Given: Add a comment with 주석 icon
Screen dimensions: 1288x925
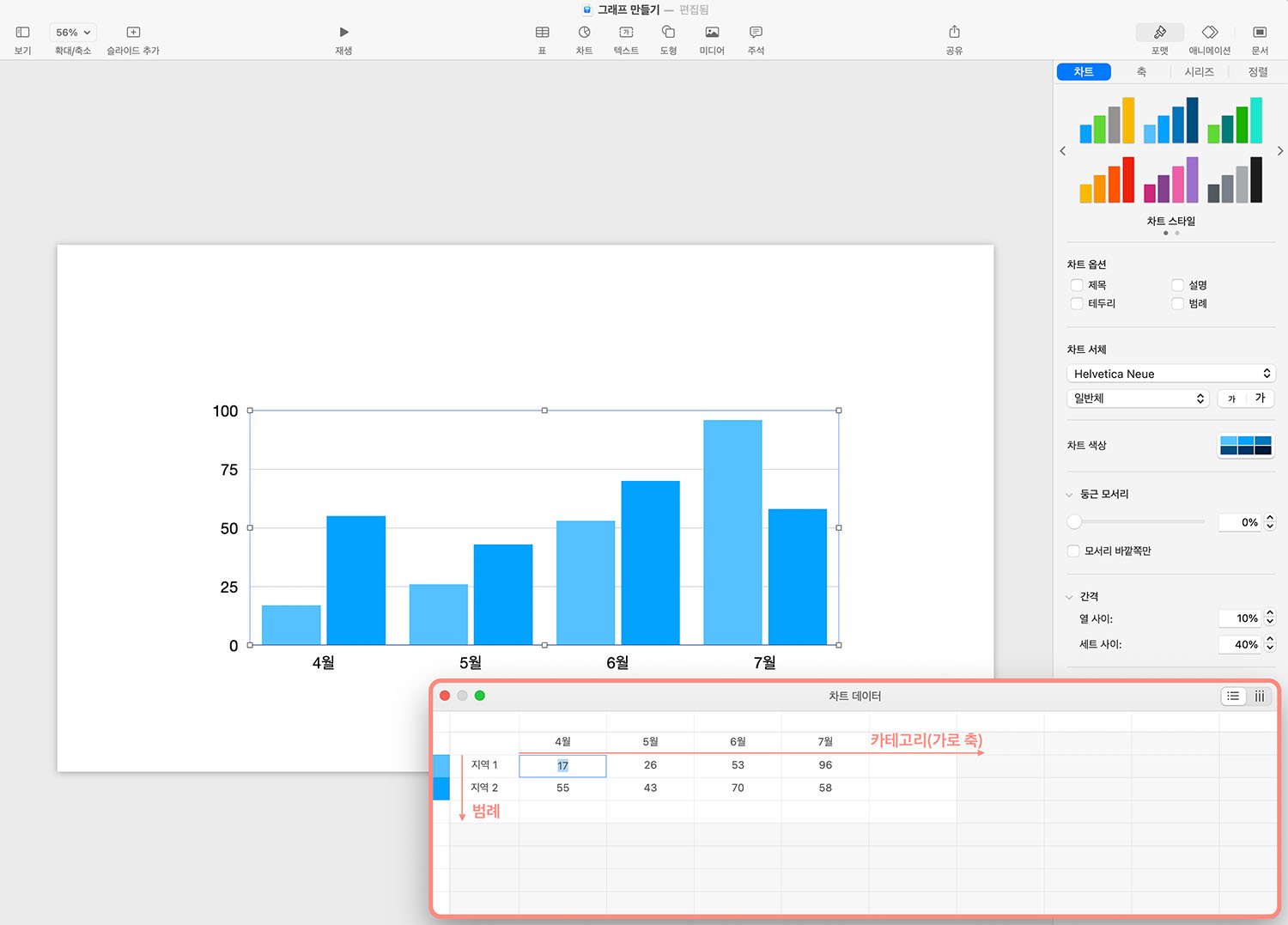Looking at the screenshot, I should pyautogui.click(x=756, y=33).
